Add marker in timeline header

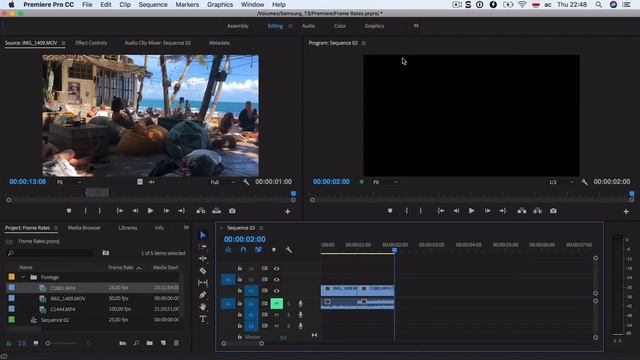pyautogui.click(x=274, y=249)
